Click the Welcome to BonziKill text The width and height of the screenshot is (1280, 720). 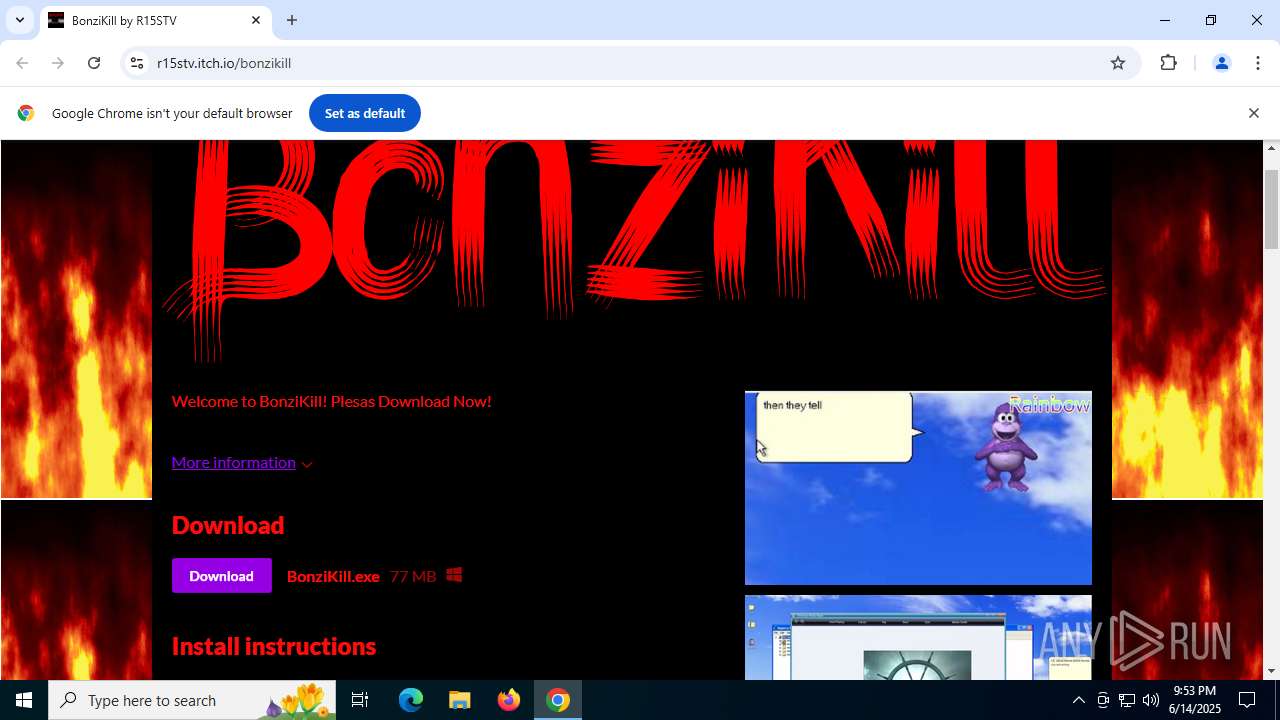click(331, 401)
